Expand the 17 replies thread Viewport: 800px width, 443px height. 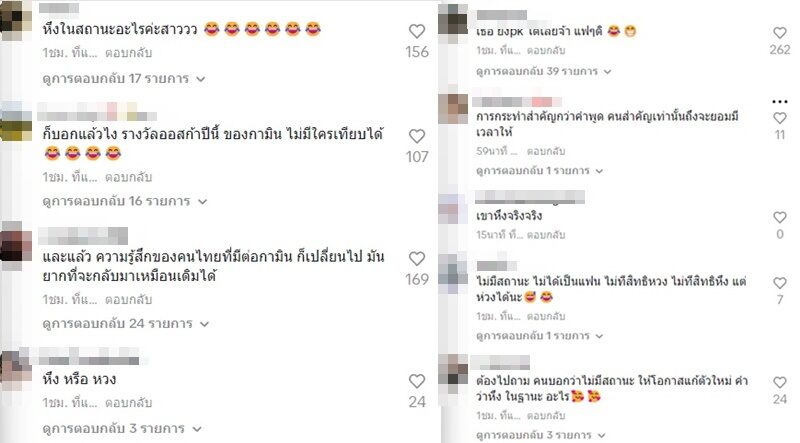pyautogui.click(x=123, y=79)
